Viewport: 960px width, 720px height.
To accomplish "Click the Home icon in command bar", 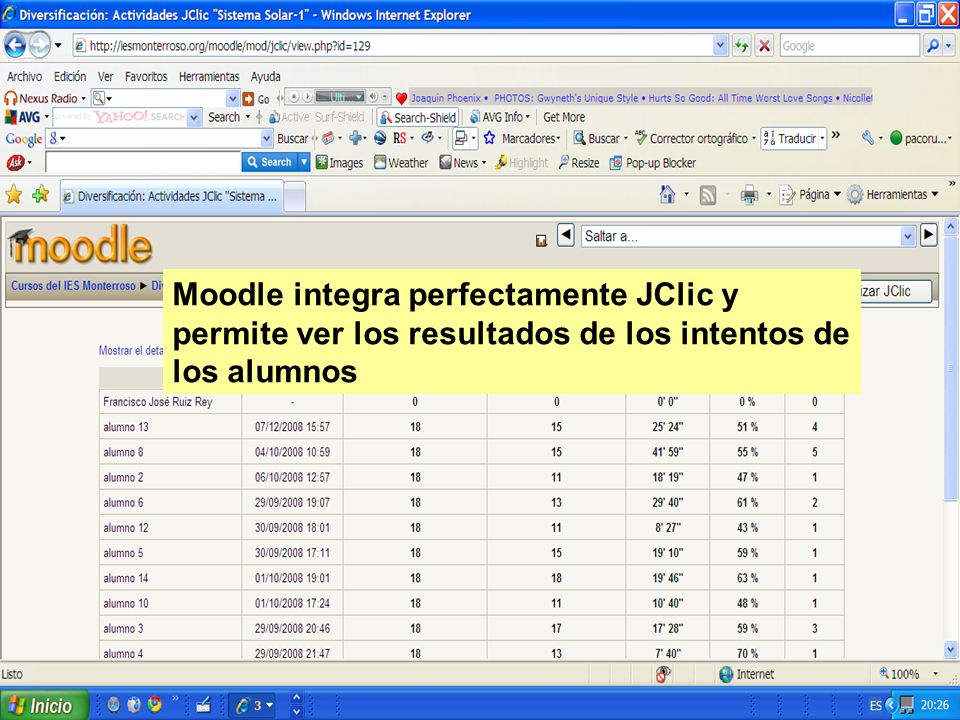I will [667, 195].
